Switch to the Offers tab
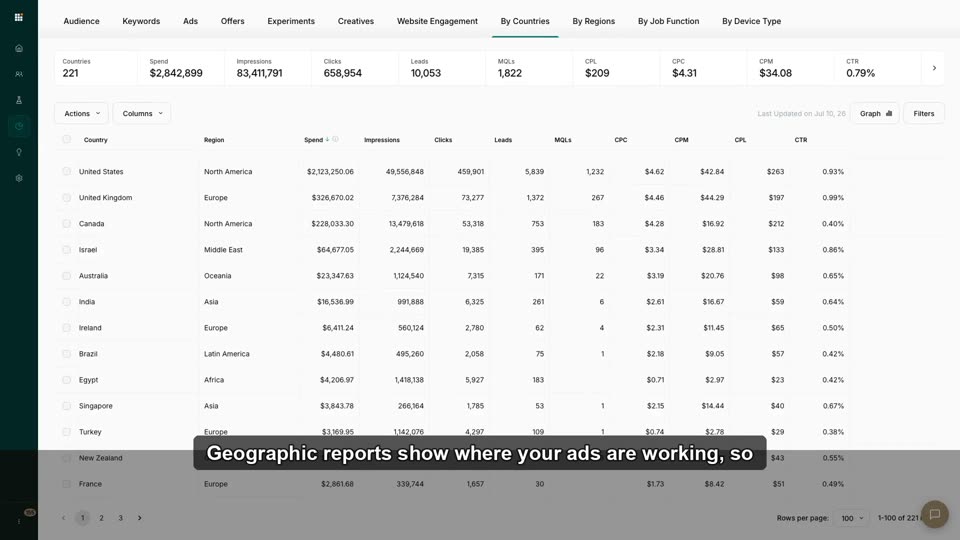This screenshot has width=960, height=540. tap(233, 21)
